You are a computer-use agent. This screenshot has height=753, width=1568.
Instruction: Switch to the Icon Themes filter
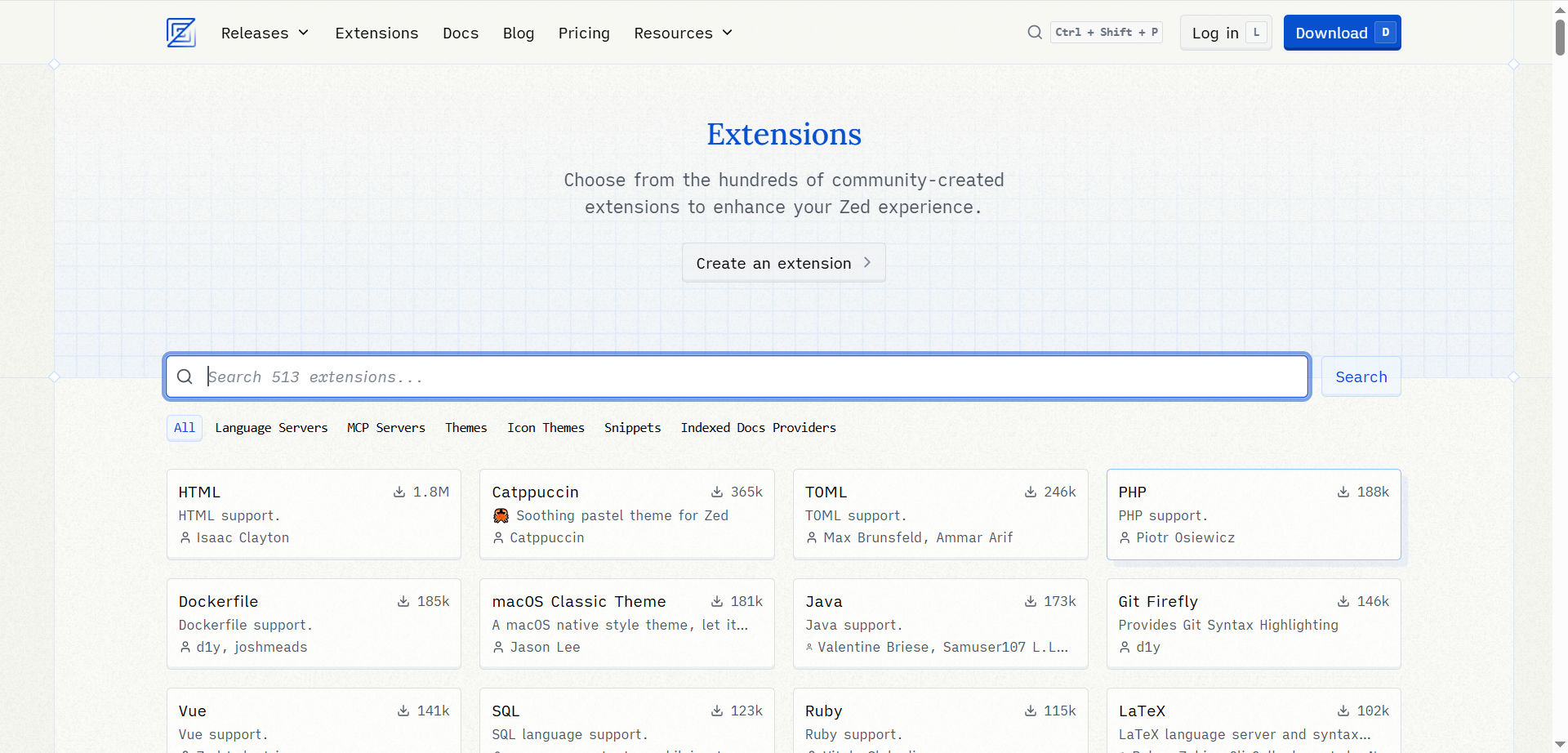point(546,428)
